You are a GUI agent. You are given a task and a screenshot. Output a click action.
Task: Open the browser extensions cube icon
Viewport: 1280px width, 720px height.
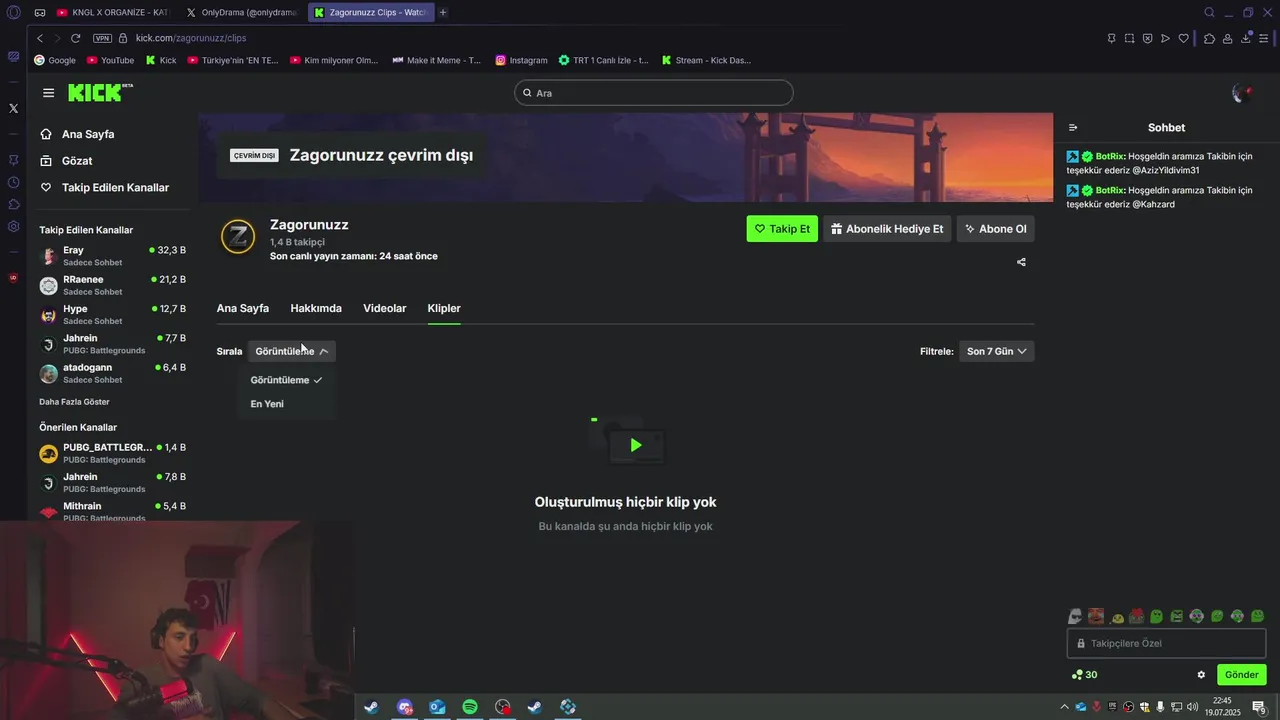click(1209, 38)
